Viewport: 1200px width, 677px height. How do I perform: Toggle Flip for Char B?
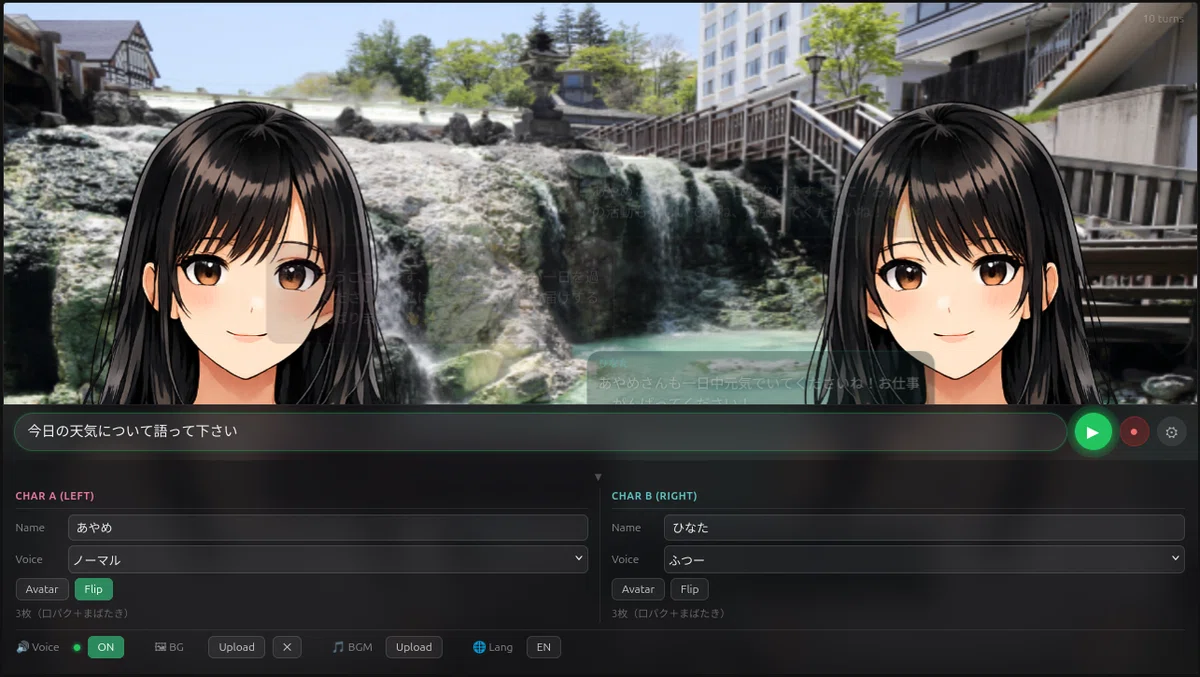coord(690,589)
